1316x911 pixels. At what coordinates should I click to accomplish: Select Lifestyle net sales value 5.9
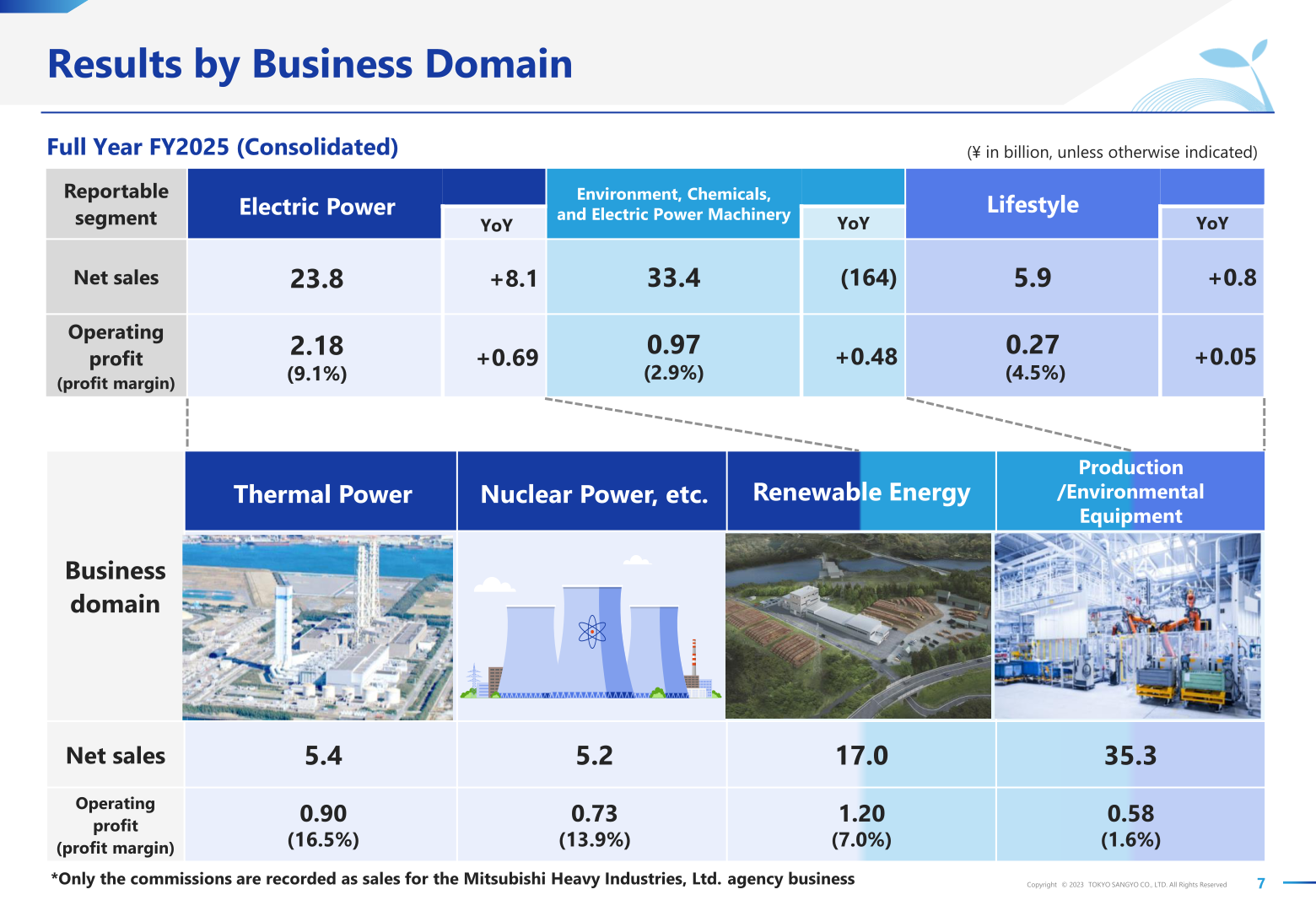pos(1033,278)
